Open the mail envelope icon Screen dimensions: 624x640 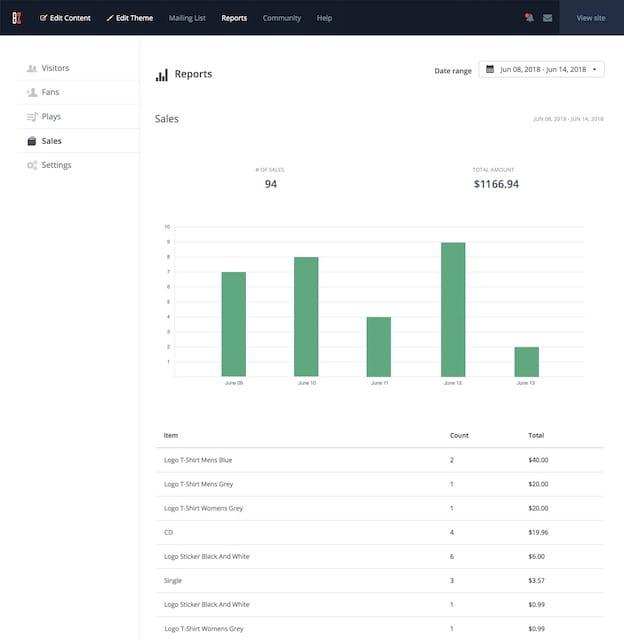pyautogui.click(x=548, y=18)
